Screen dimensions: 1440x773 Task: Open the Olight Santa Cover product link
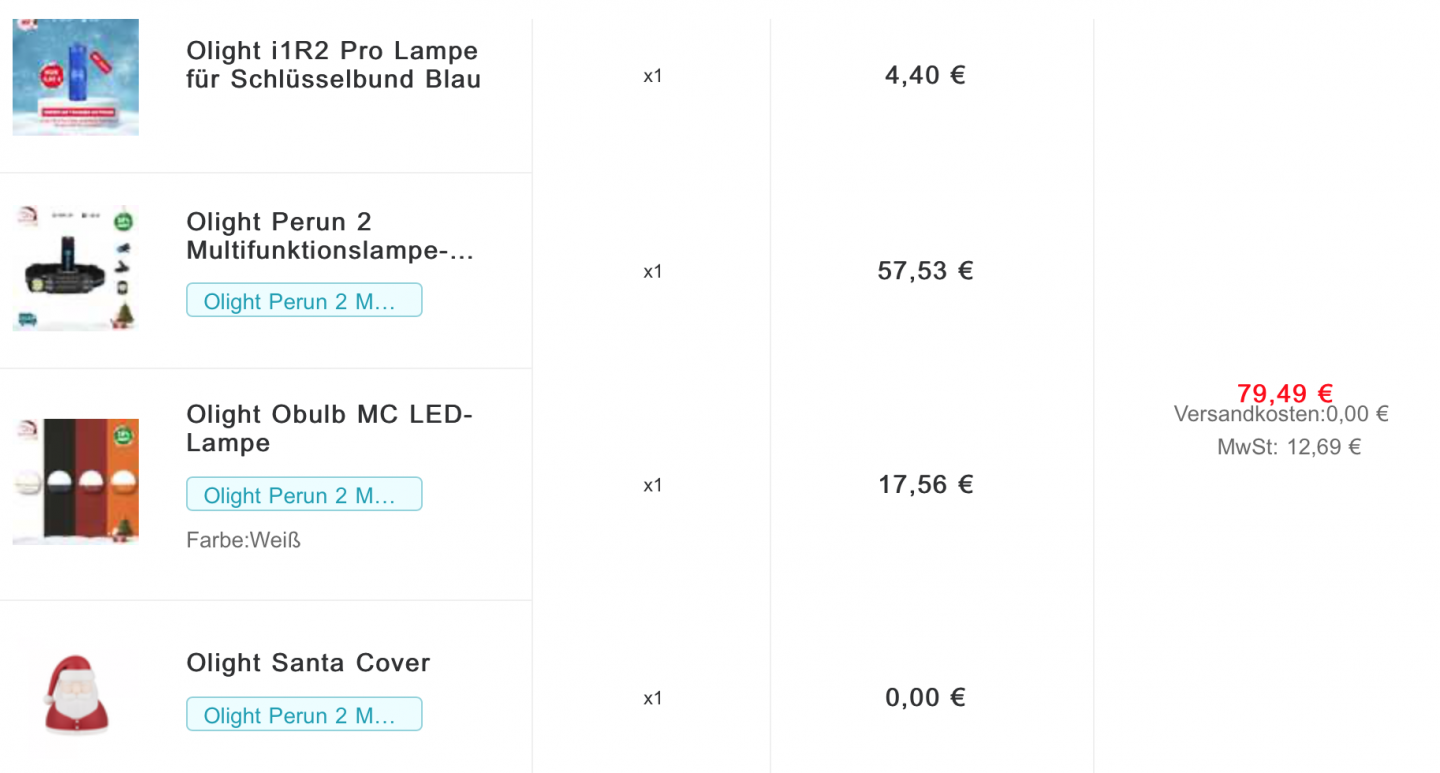(308, 663)
